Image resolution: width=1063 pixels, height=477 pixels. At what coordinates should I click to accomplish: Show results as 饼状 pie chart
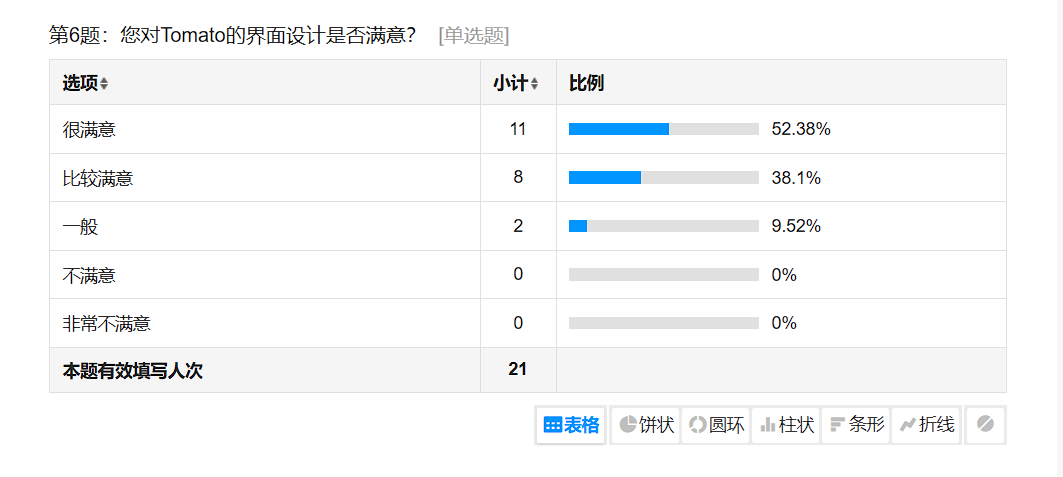(646, 425)
